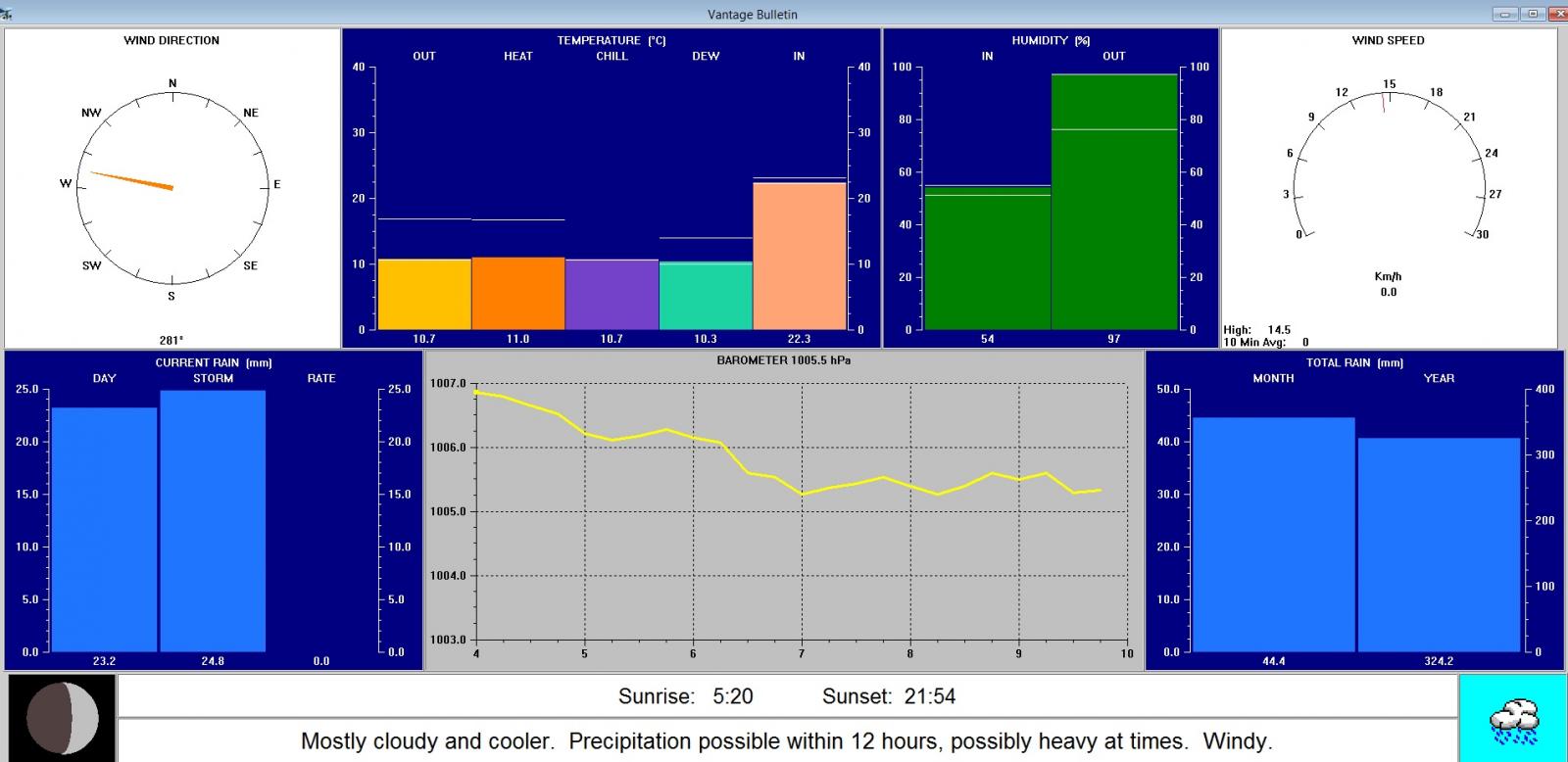Image resolution: width=1568 pixels, height=762 pixels.
Task: Select the orange HEAT temperature bar
Action: pyautogui.click(x=518, y=293)
